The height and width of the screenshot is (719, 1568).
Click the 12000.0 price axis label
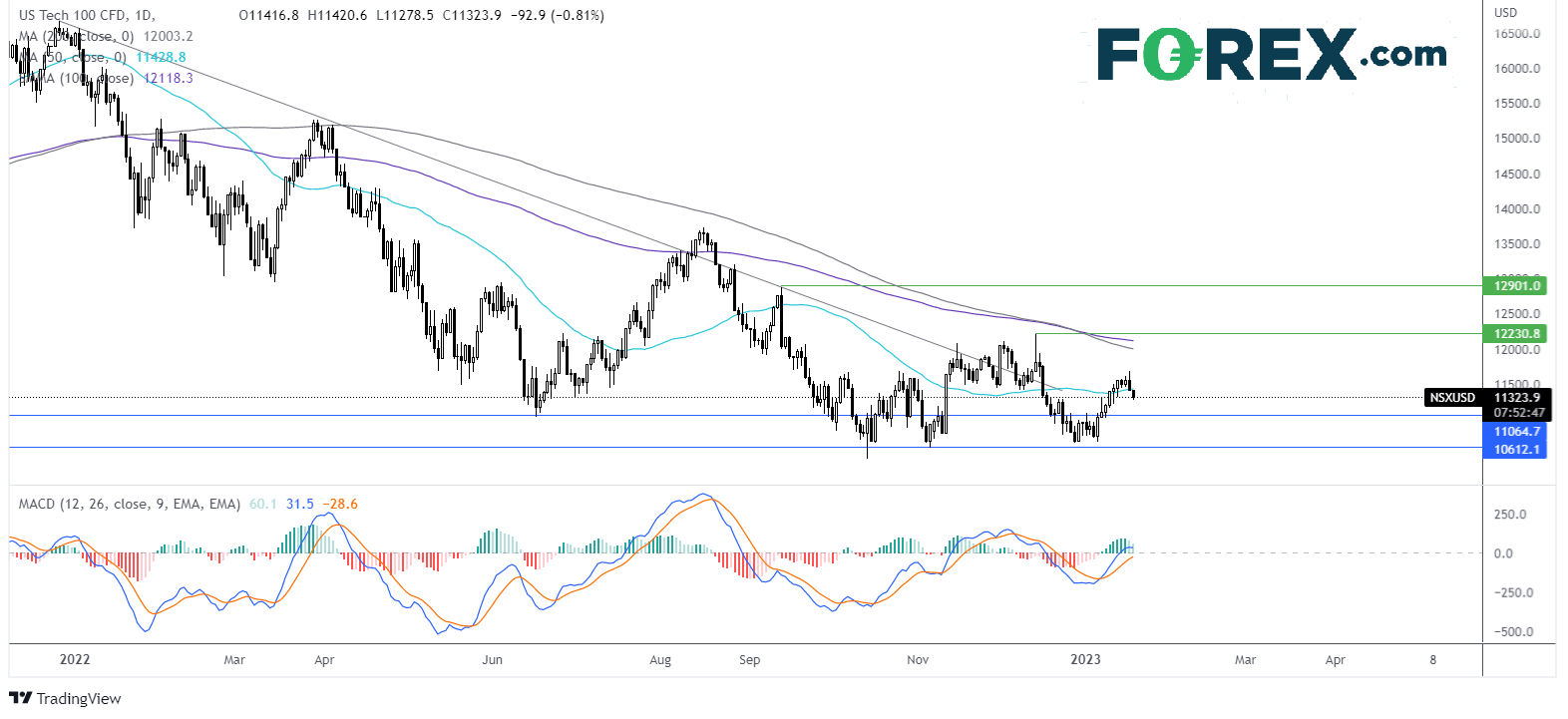pos(1516,349)
